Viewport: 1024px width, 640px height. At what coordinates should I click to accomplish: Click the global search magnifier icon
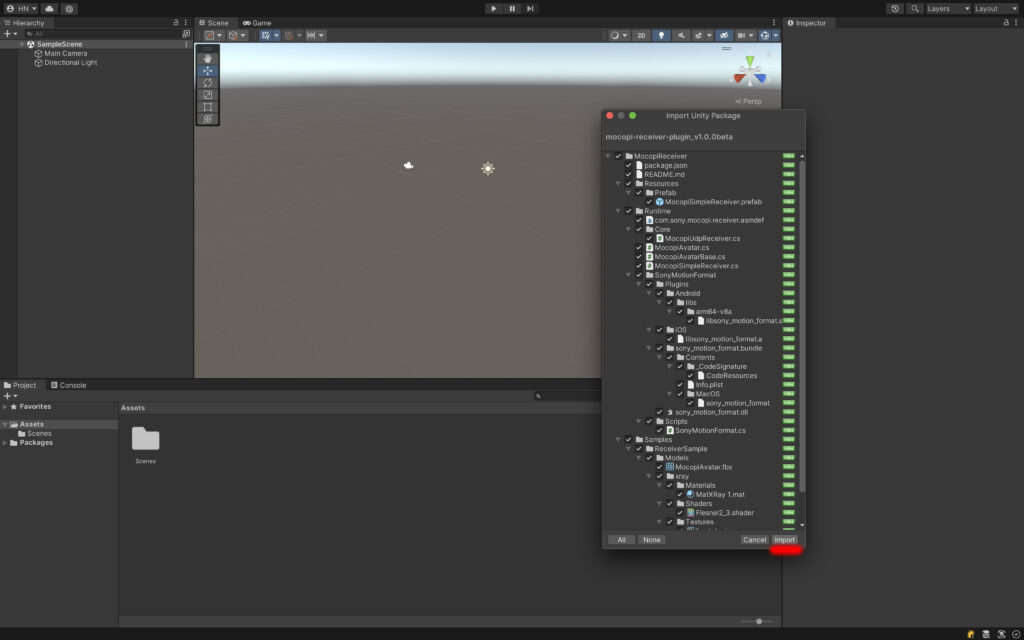pos(915,8)
